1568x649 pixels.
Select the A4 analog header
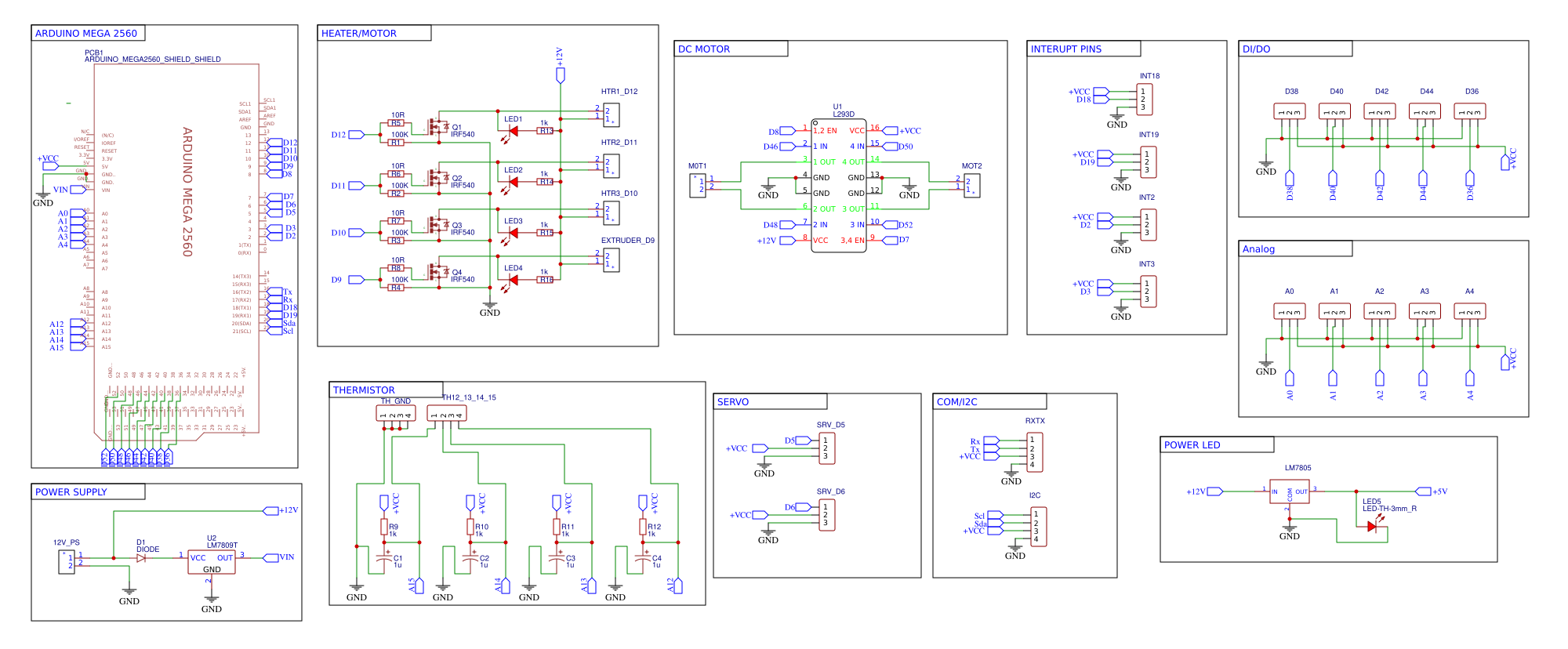[1470, 311]
